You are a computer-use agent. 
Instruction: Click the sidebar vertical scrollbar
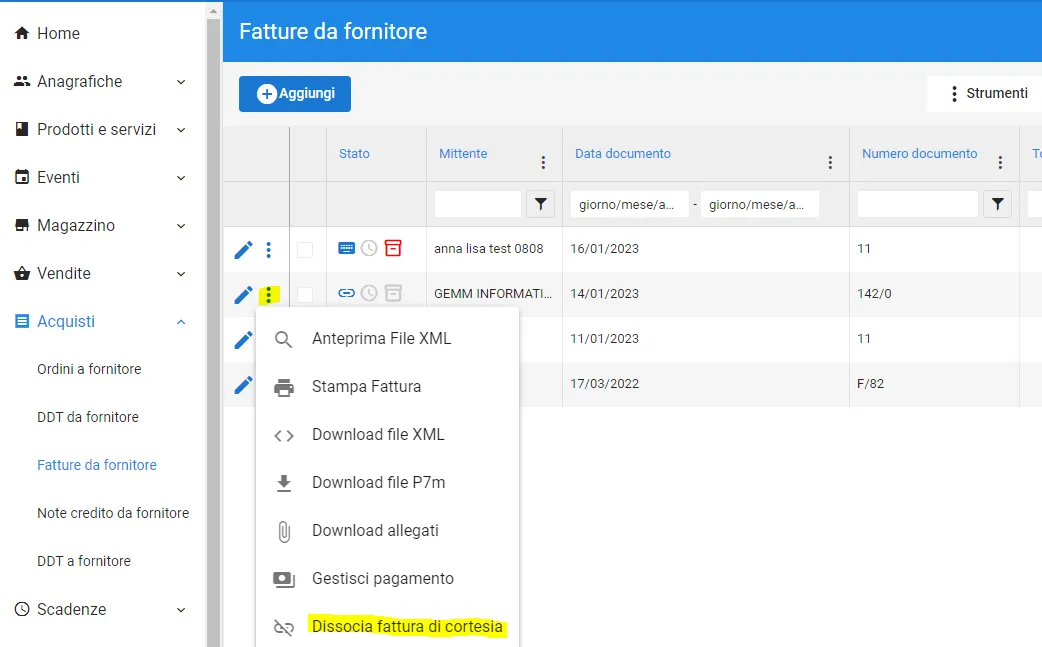tap(213, 332)
